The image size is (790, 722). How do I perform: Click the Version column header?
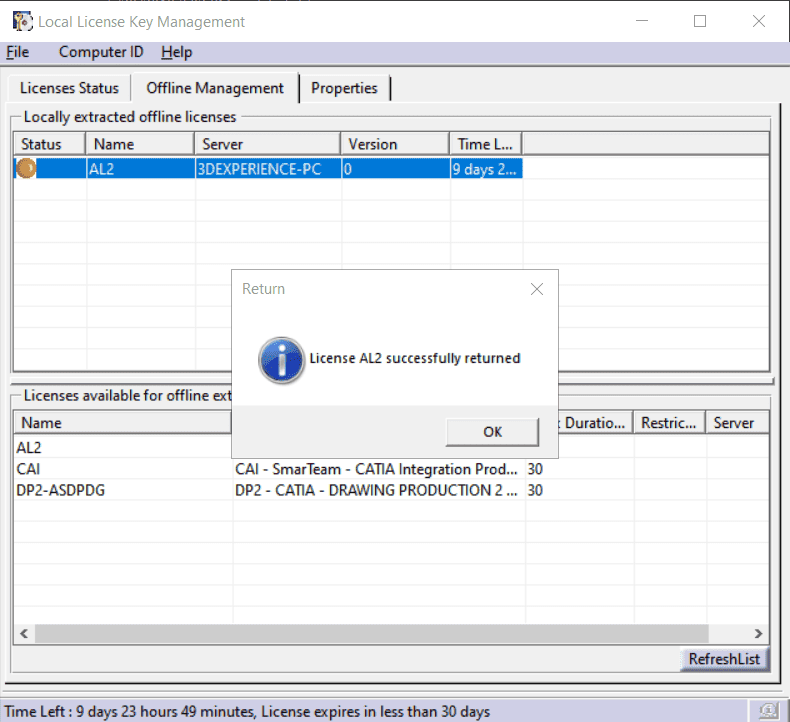pos(395,144)
